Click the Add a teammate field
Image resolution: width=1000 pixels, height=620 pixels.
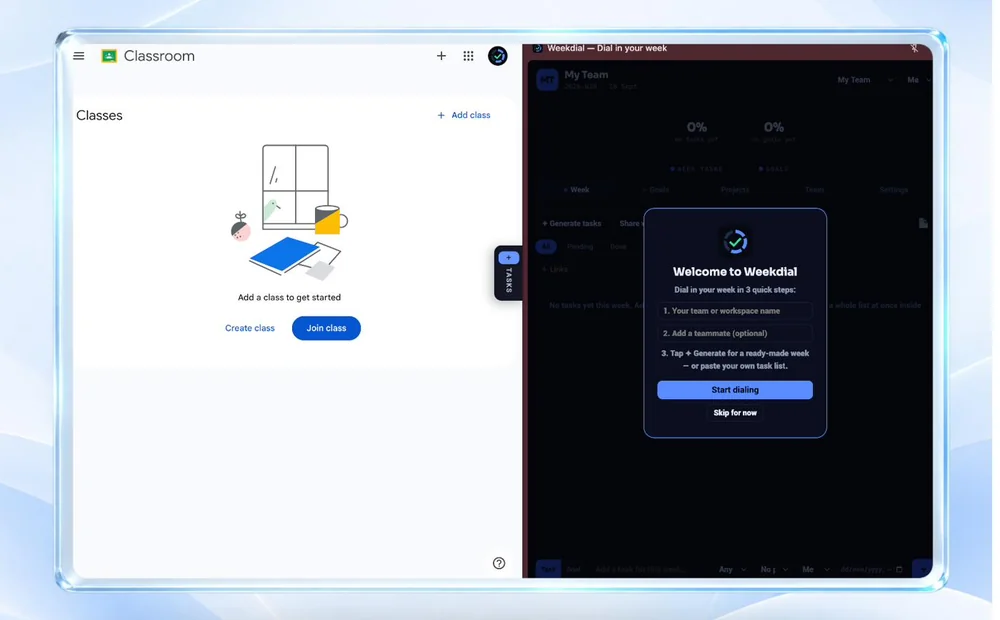[x=735, y=333]
